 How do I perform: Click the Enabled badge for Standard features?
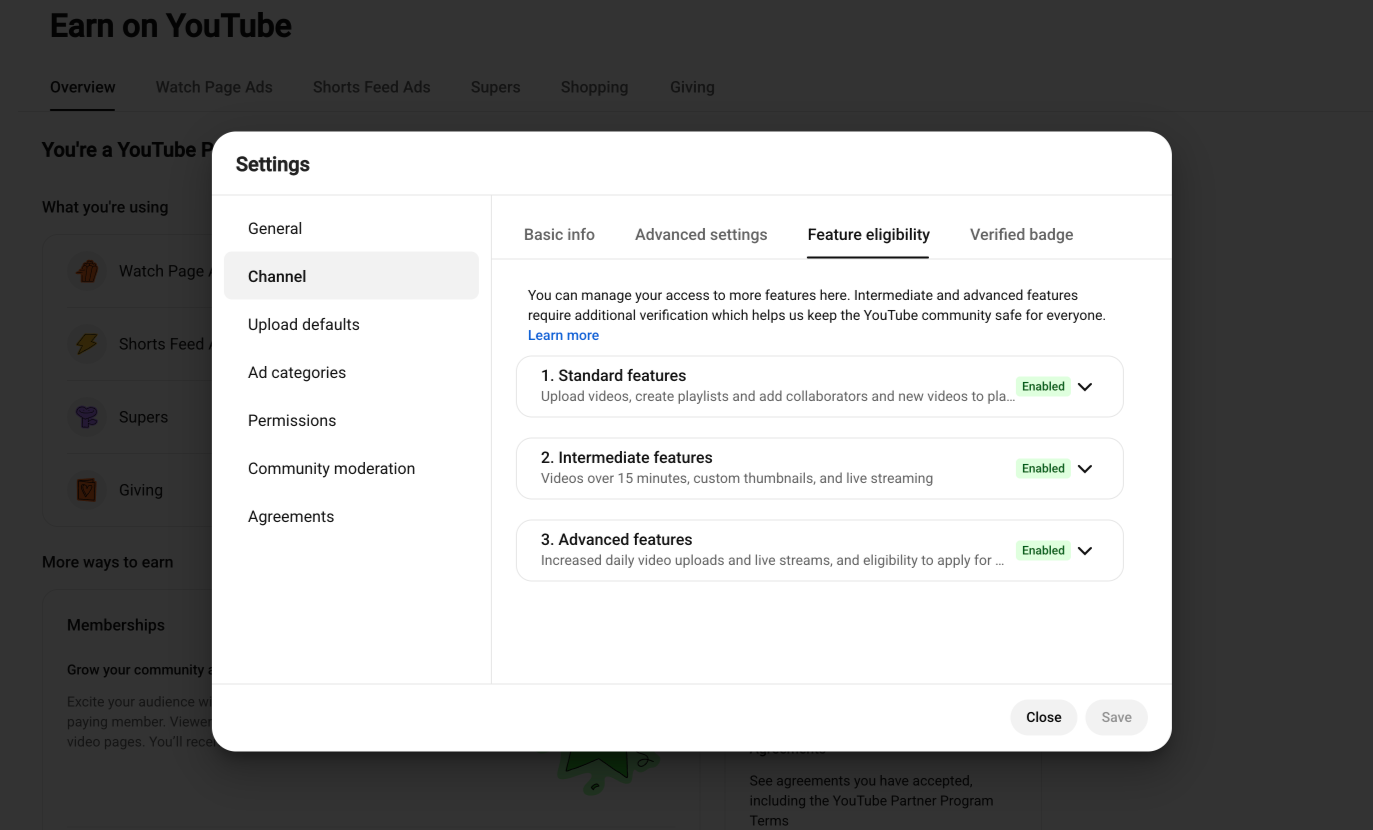(x=1043, y=387)
